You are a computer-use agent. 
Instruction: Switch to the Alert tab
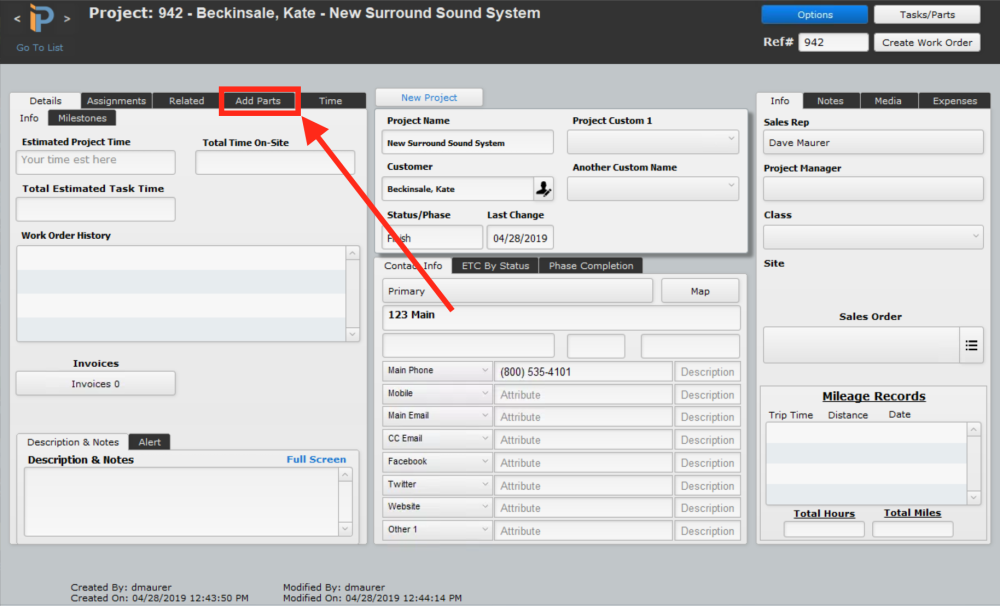tap(149, 442)
